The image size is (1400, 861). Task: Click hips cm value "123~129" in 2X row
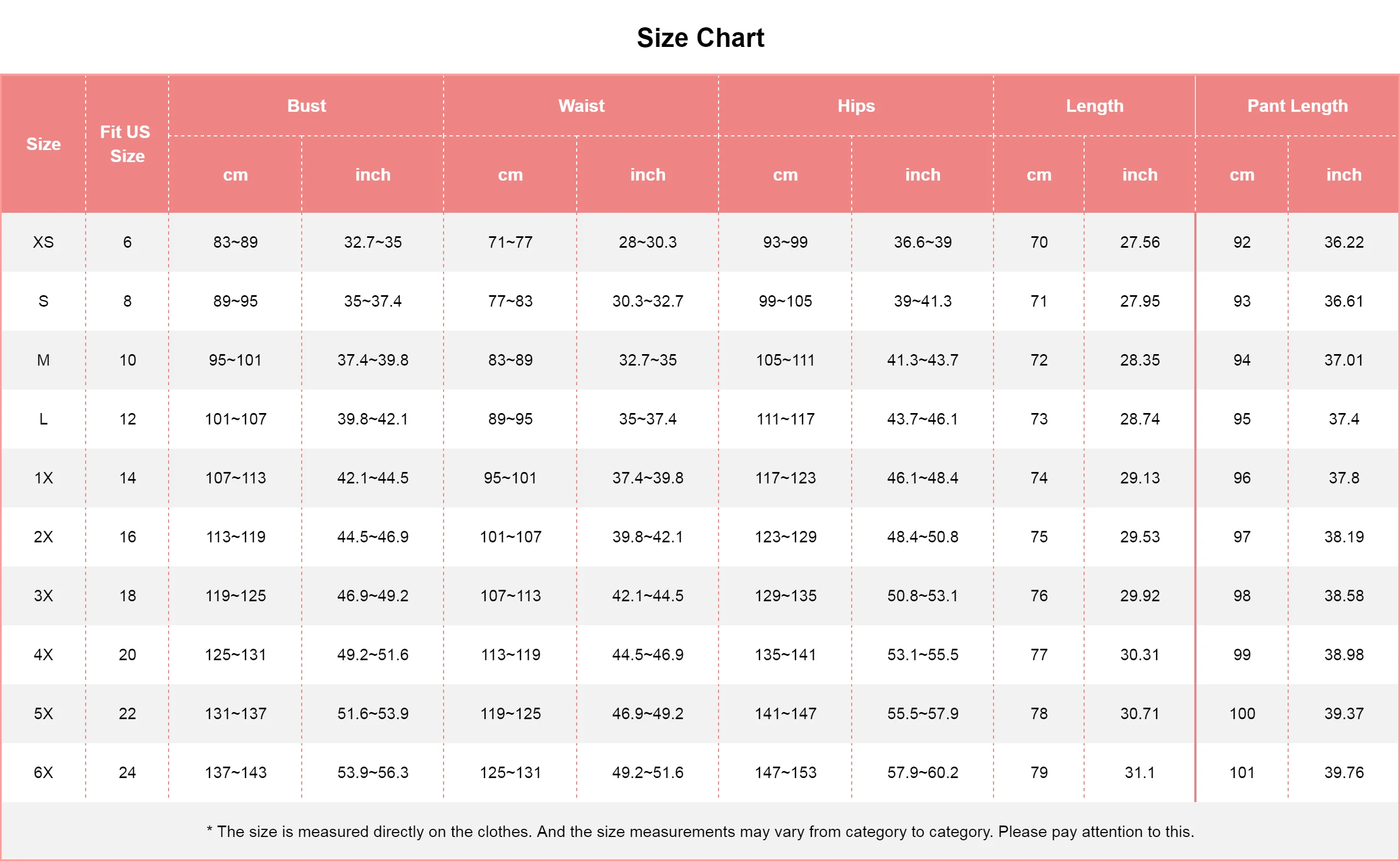pyautogui.click(x=785, y=537)
